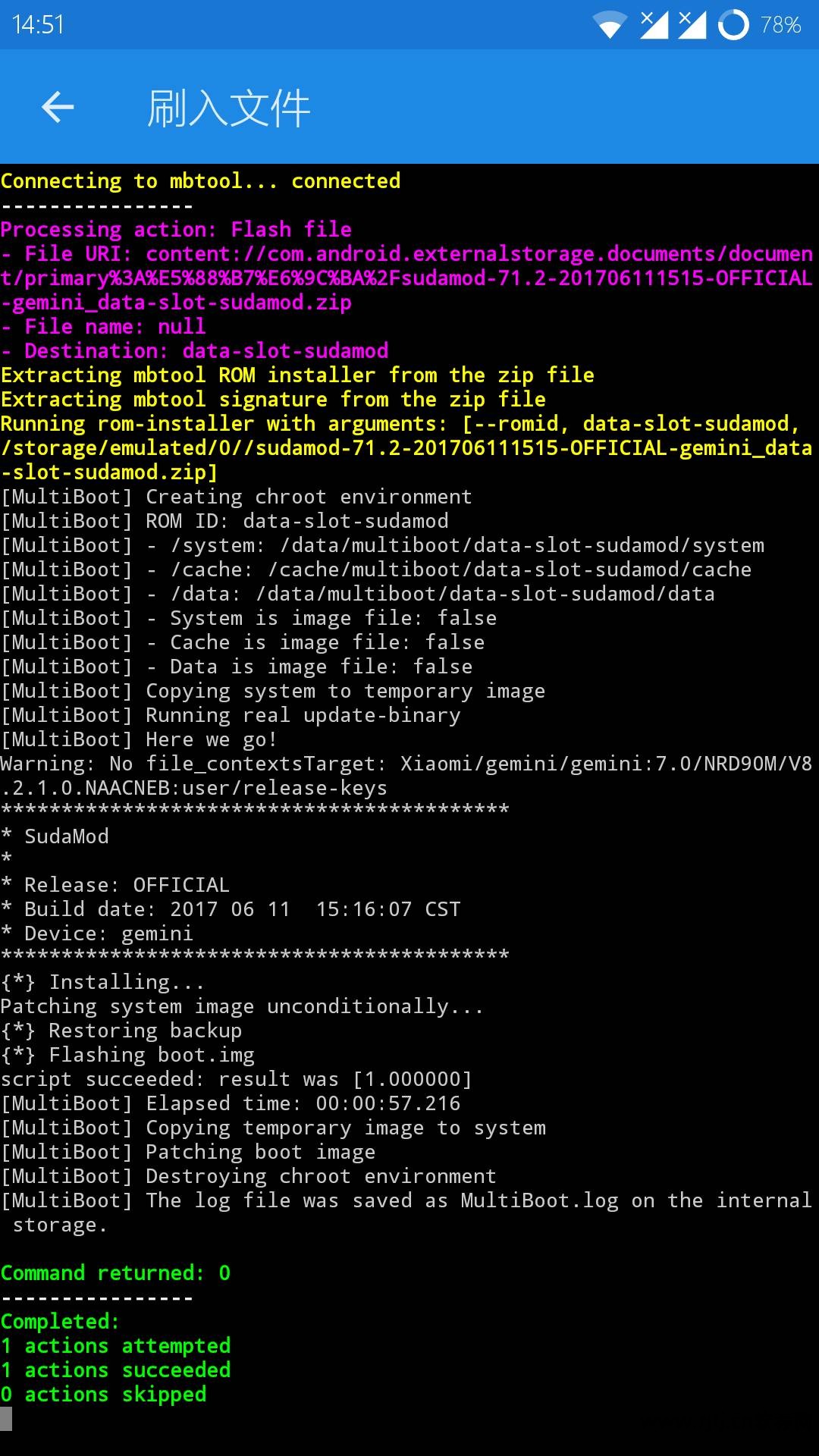Tap the 刷入文件 page title

pos(228,108)
